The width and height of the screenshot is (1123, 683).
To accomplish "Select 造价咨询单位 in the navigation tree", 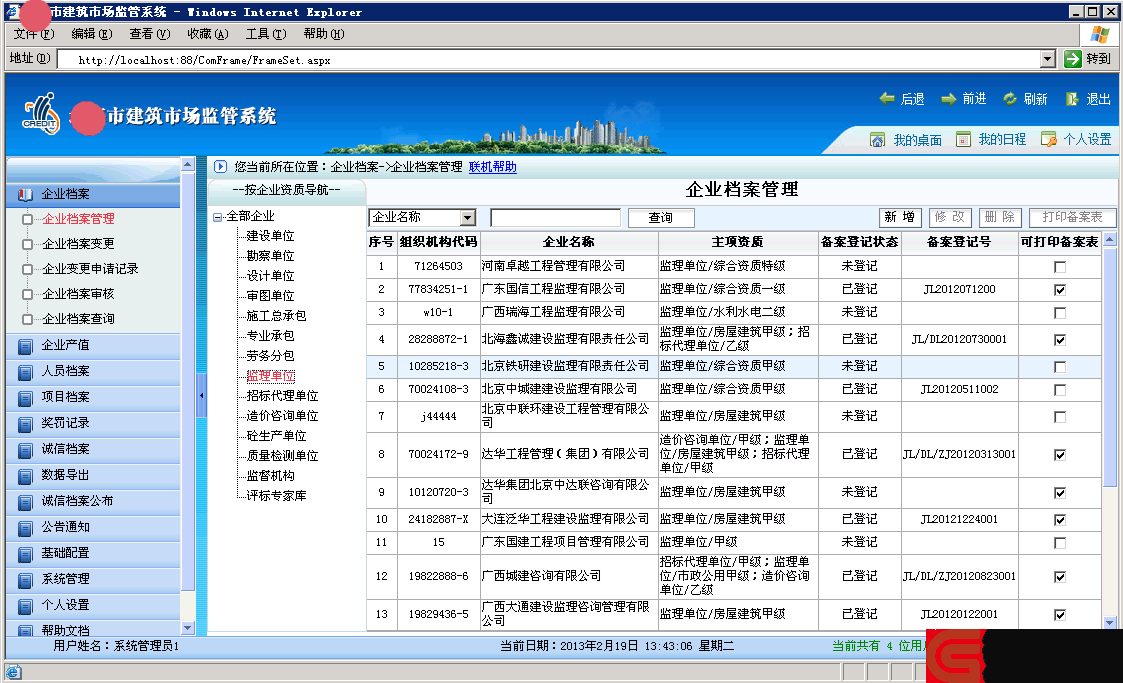I will point(282,416).
